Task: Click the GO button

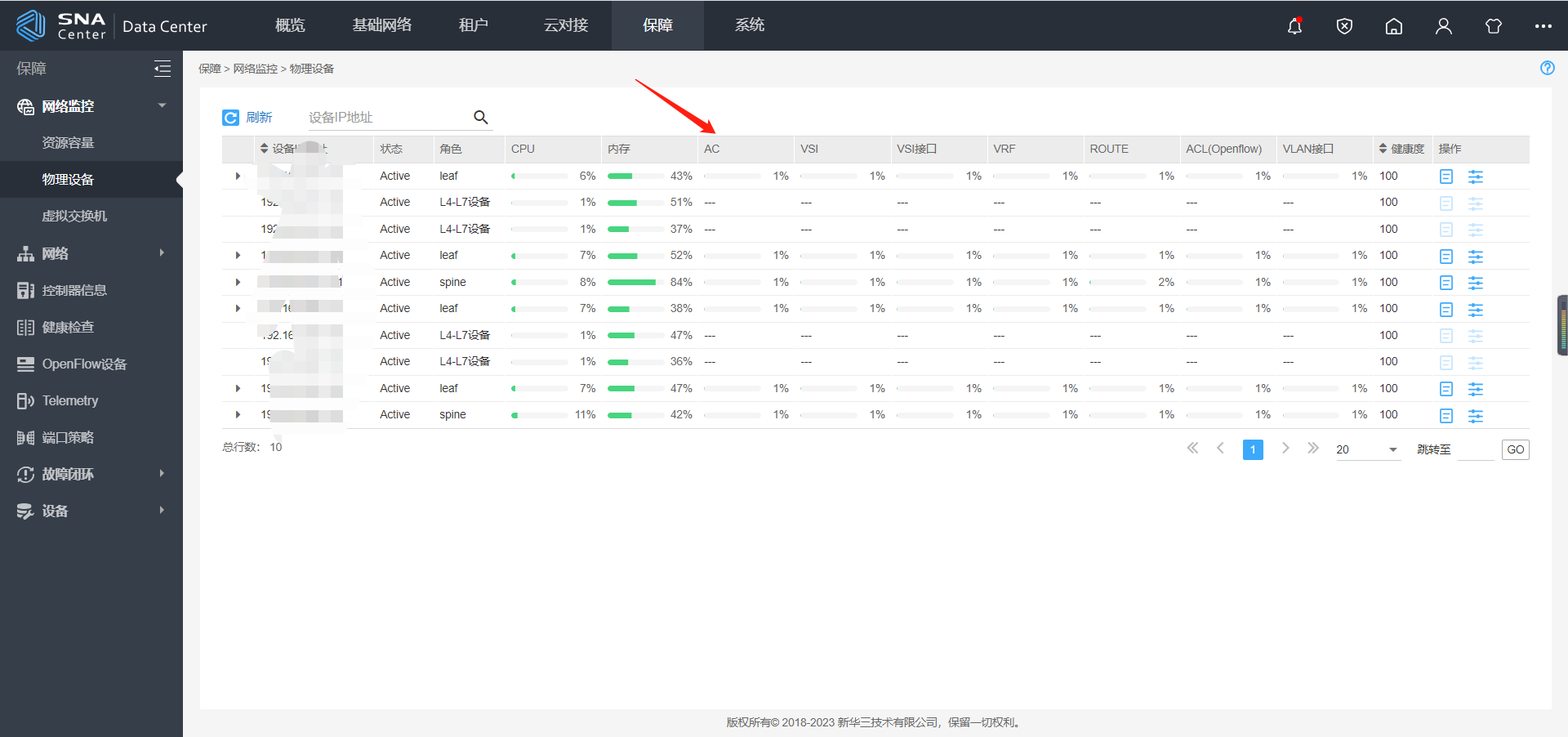Action: (1516, 449)
